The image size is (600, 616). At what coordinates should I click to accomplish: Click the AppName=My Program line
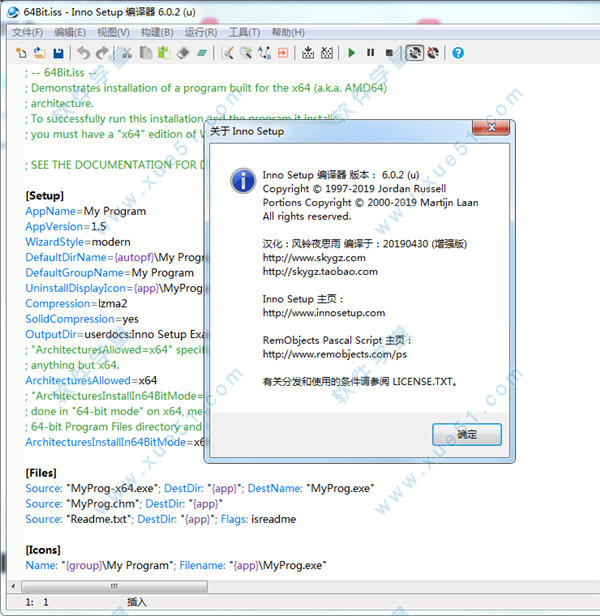coord(86,211)
